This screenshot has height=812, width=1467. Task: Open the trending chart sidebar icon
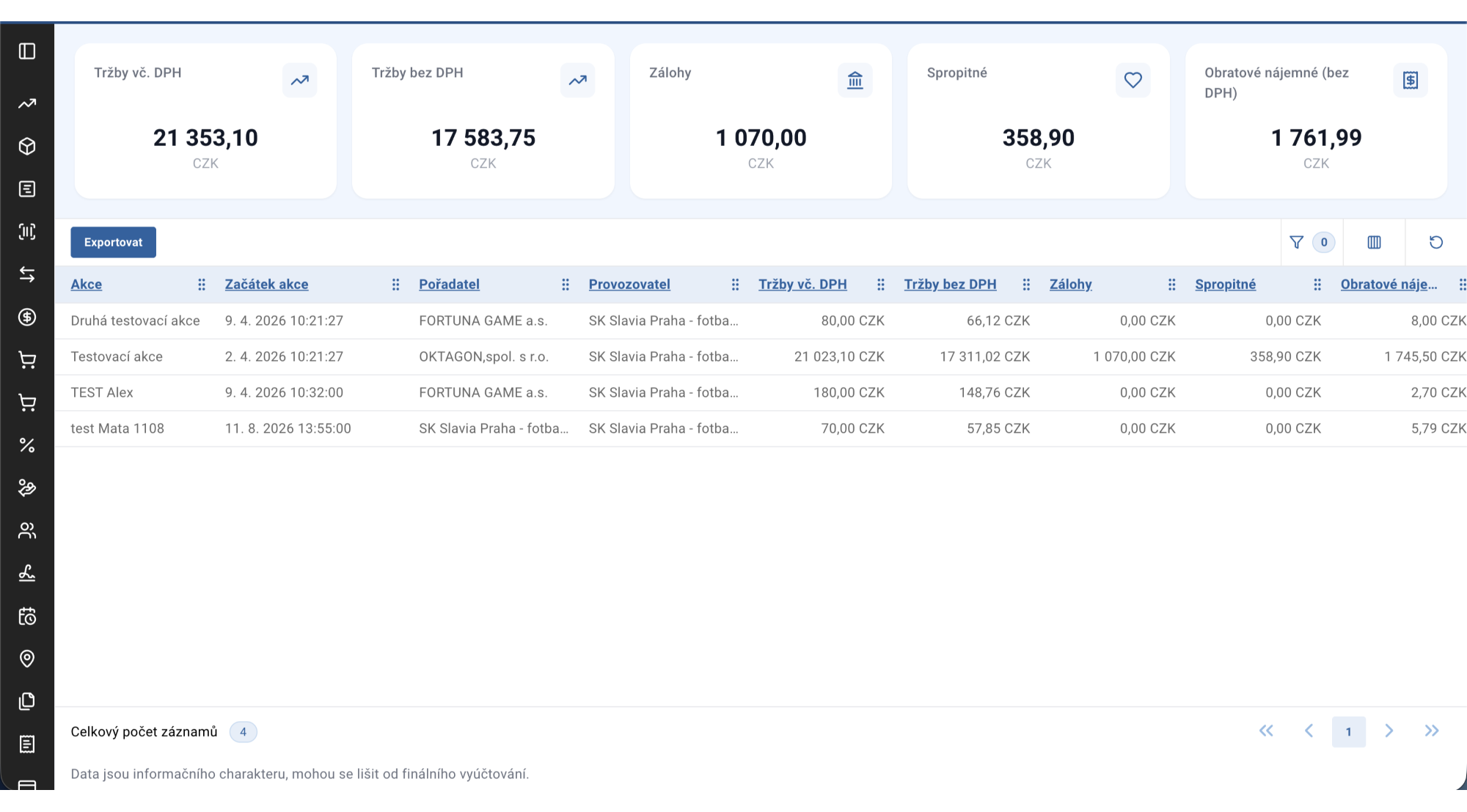coord(27,104)
